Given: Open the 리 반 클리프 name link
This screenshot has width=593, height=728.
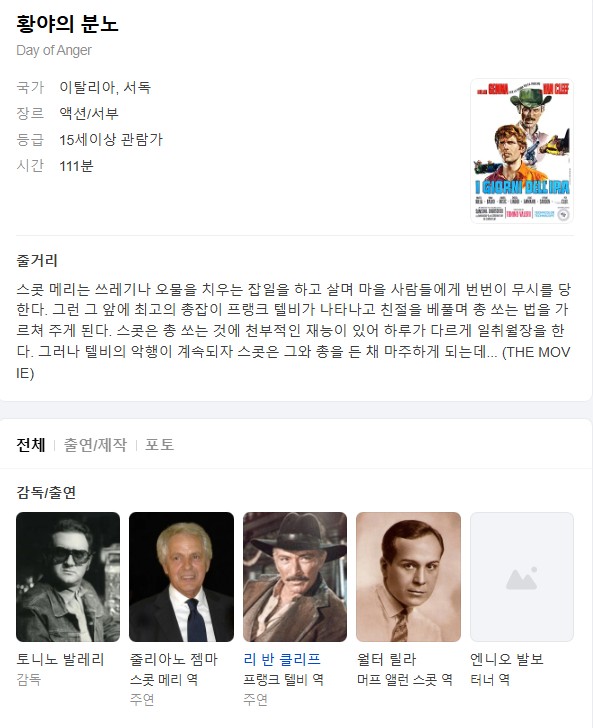Looking at the screenshot, I should click(x=282, y=659).
